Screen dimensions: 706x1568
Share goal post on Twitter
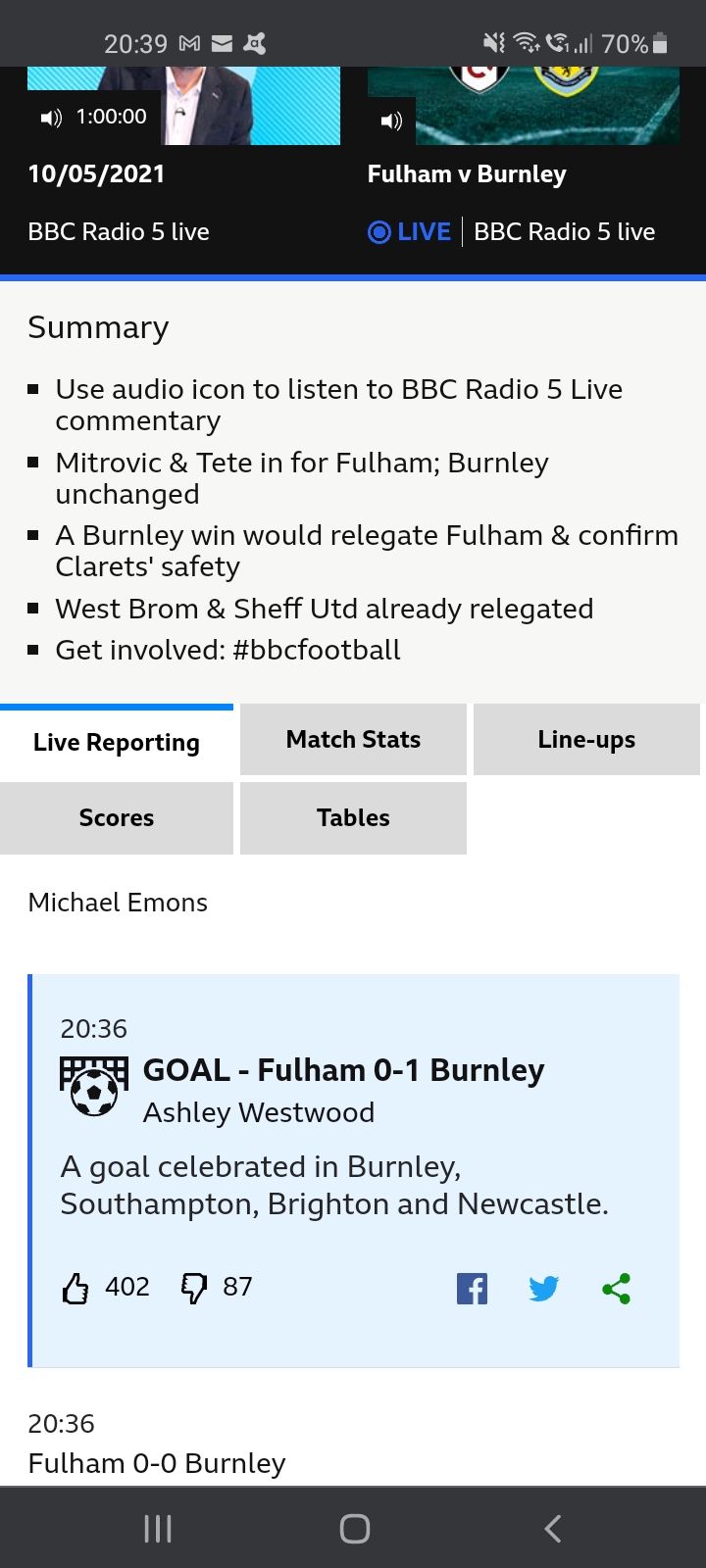[544, 1289]
